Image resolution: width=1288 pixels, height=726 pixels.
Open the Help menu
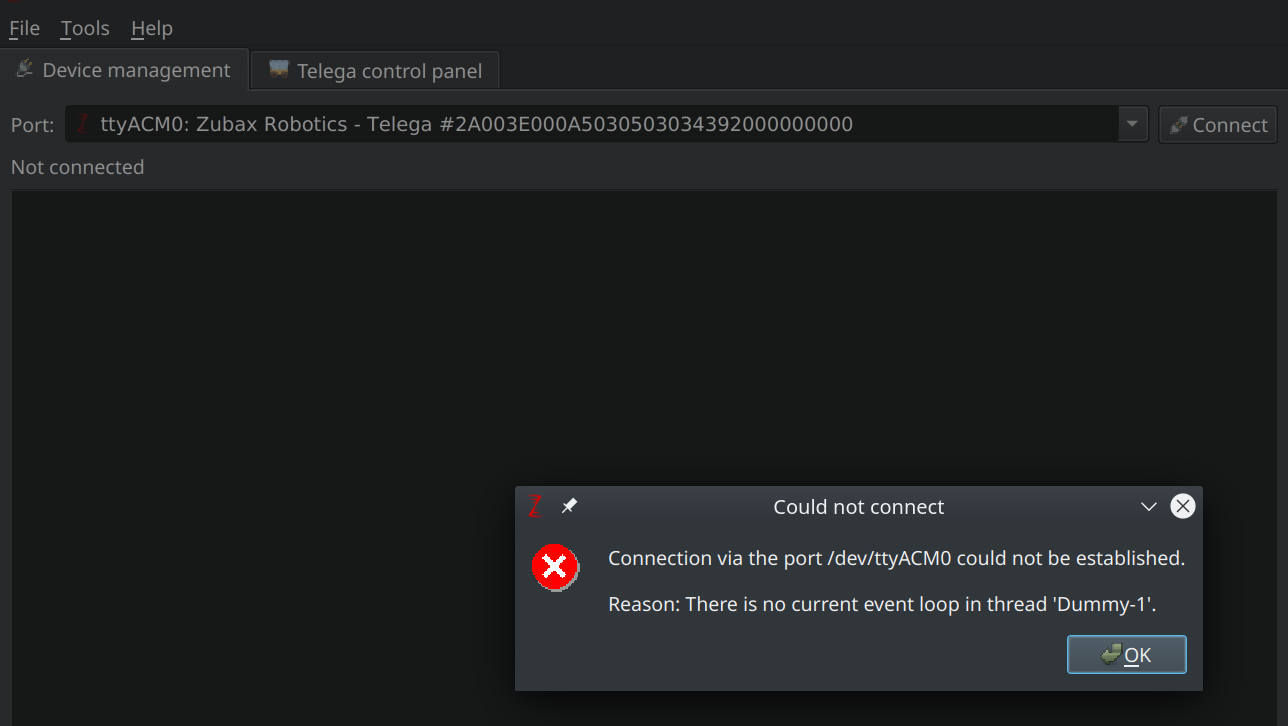151,28
